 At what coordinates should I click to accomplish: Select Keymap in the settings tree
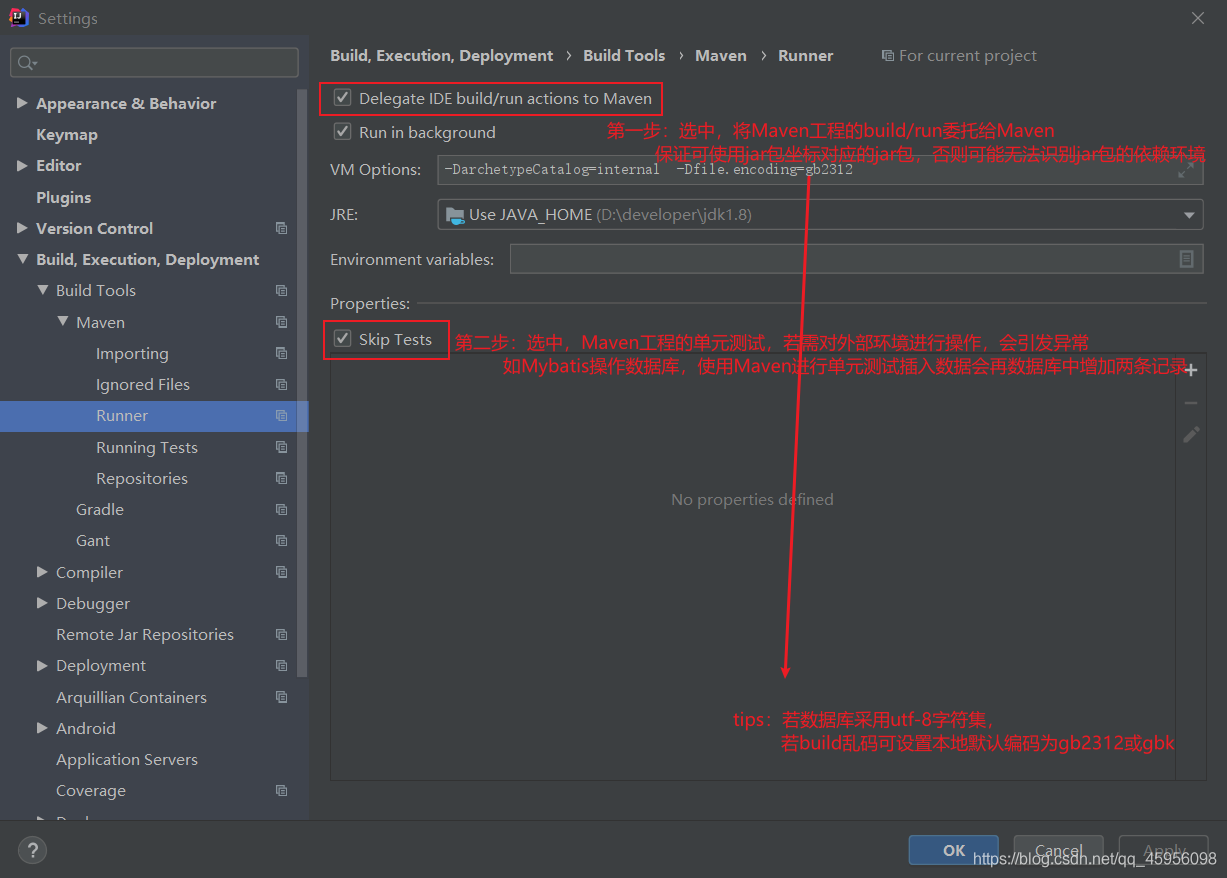pos(67,135)
